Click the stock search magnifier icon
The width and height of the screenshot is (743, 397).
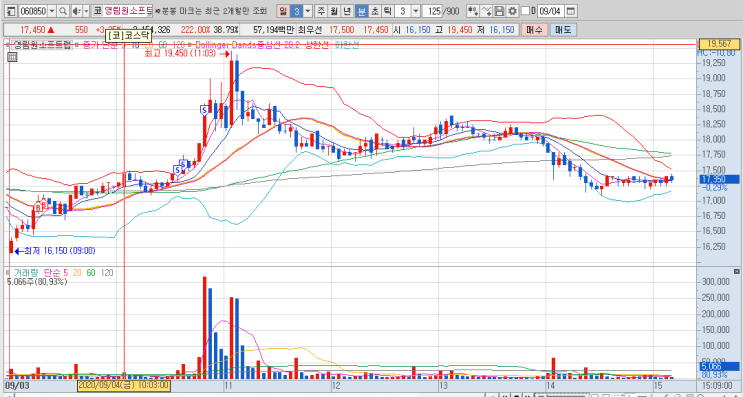[63, 10]
